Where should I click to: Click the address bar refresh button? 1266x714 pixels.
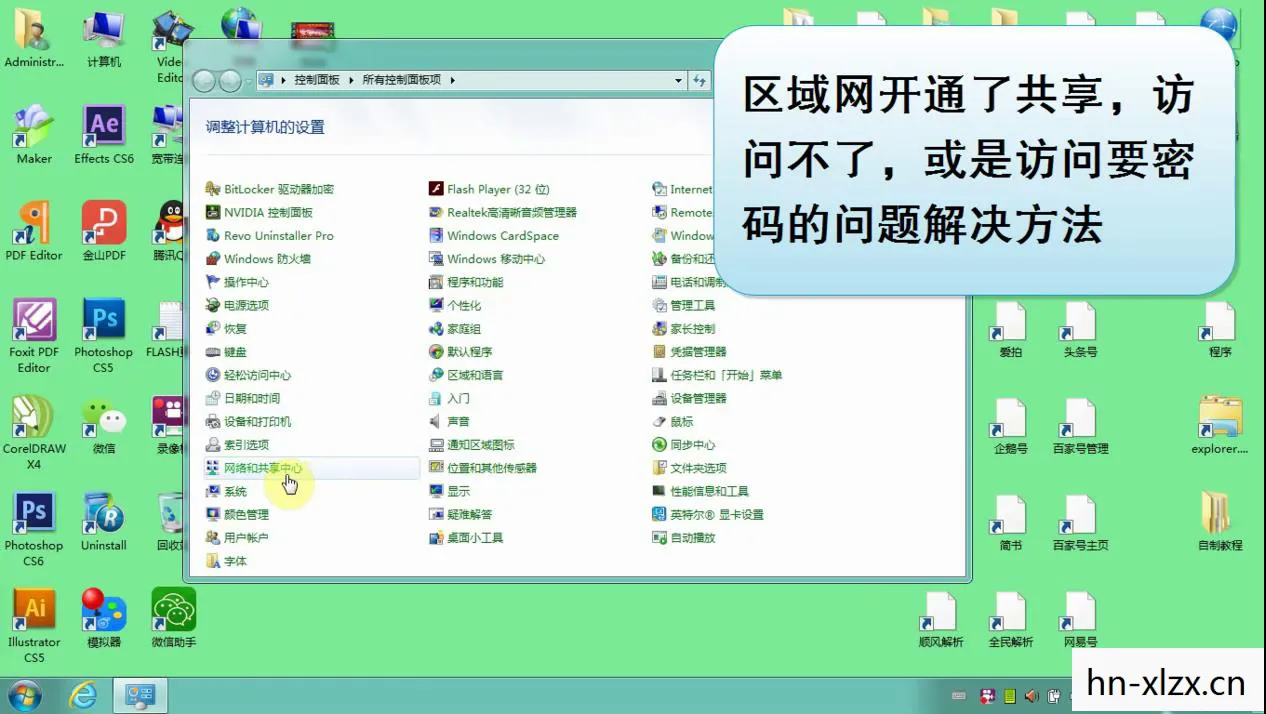click(x=700, y=80)
